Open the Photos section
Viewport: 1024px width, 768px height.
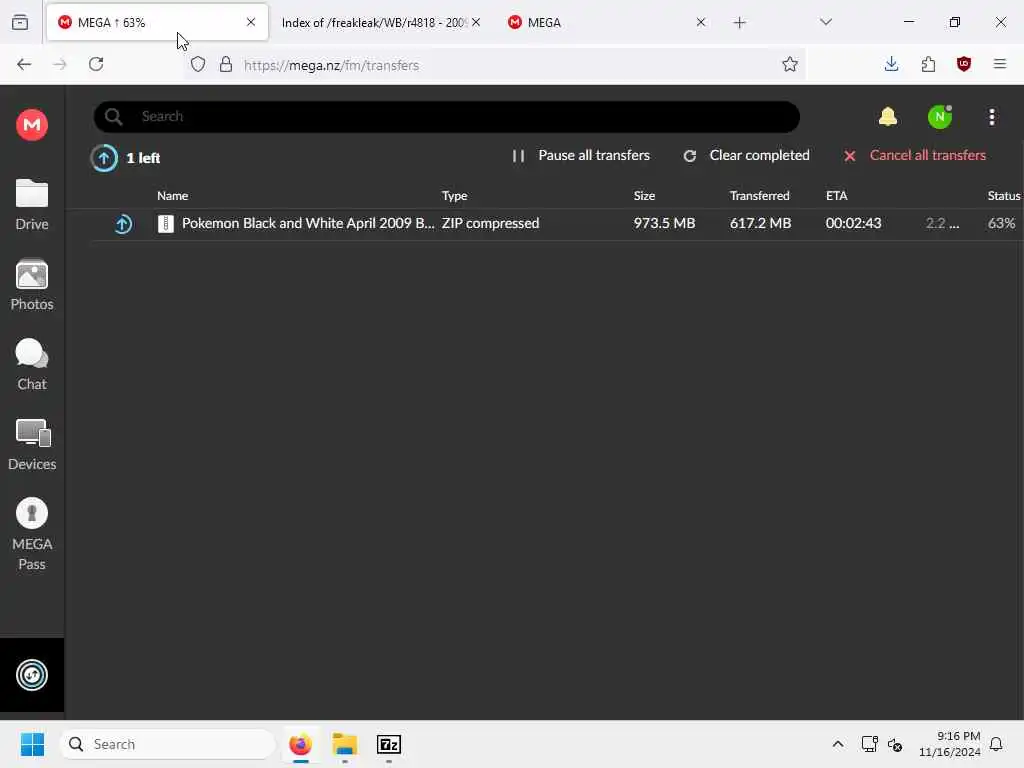click(x=32, y=285)
